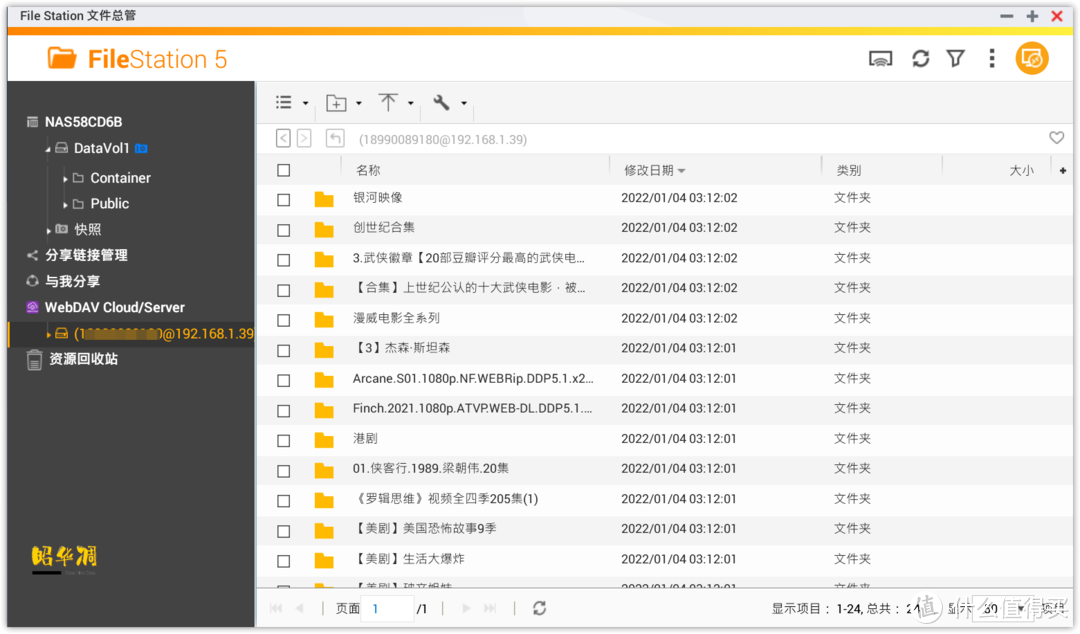Open 资源回收站 in the sidebar
This screenshot has width=1080, height=634.
pyautogui.click(x=83, y=359)
